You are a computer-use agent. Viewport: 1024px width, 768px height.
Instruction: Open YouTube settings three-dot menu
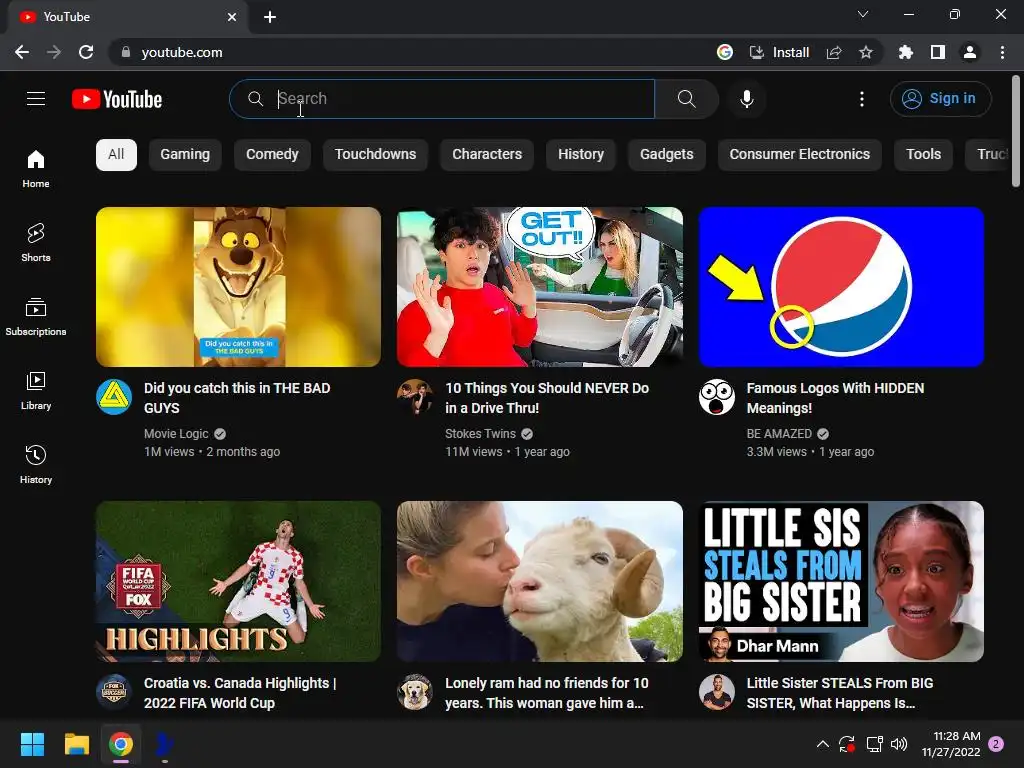coord(861,99)
